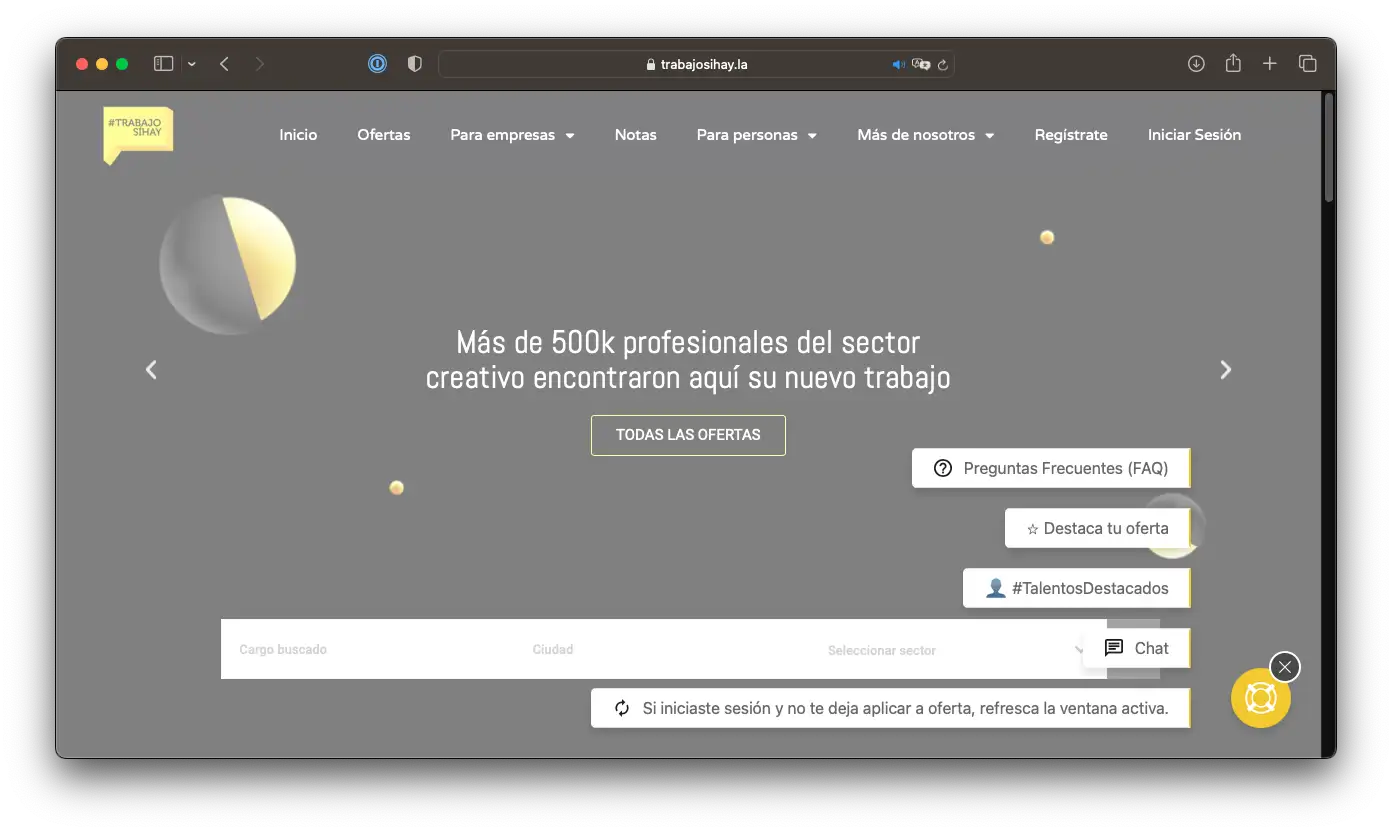
Task: Reload the page from address bar
Action: click(942, 65)
